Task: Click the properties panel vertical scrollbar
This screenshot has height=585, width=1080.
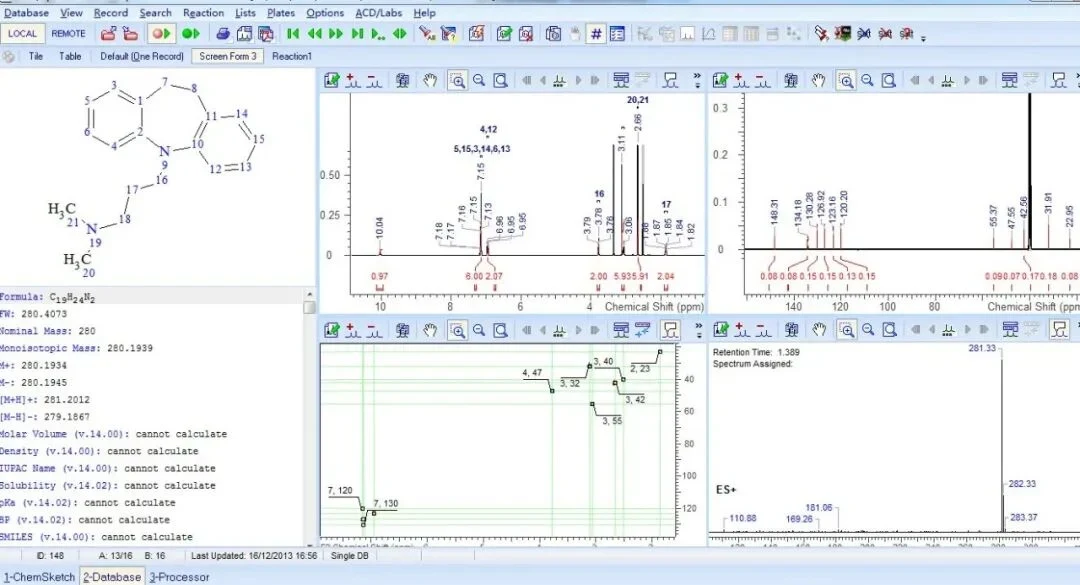Action: (309, 418)
